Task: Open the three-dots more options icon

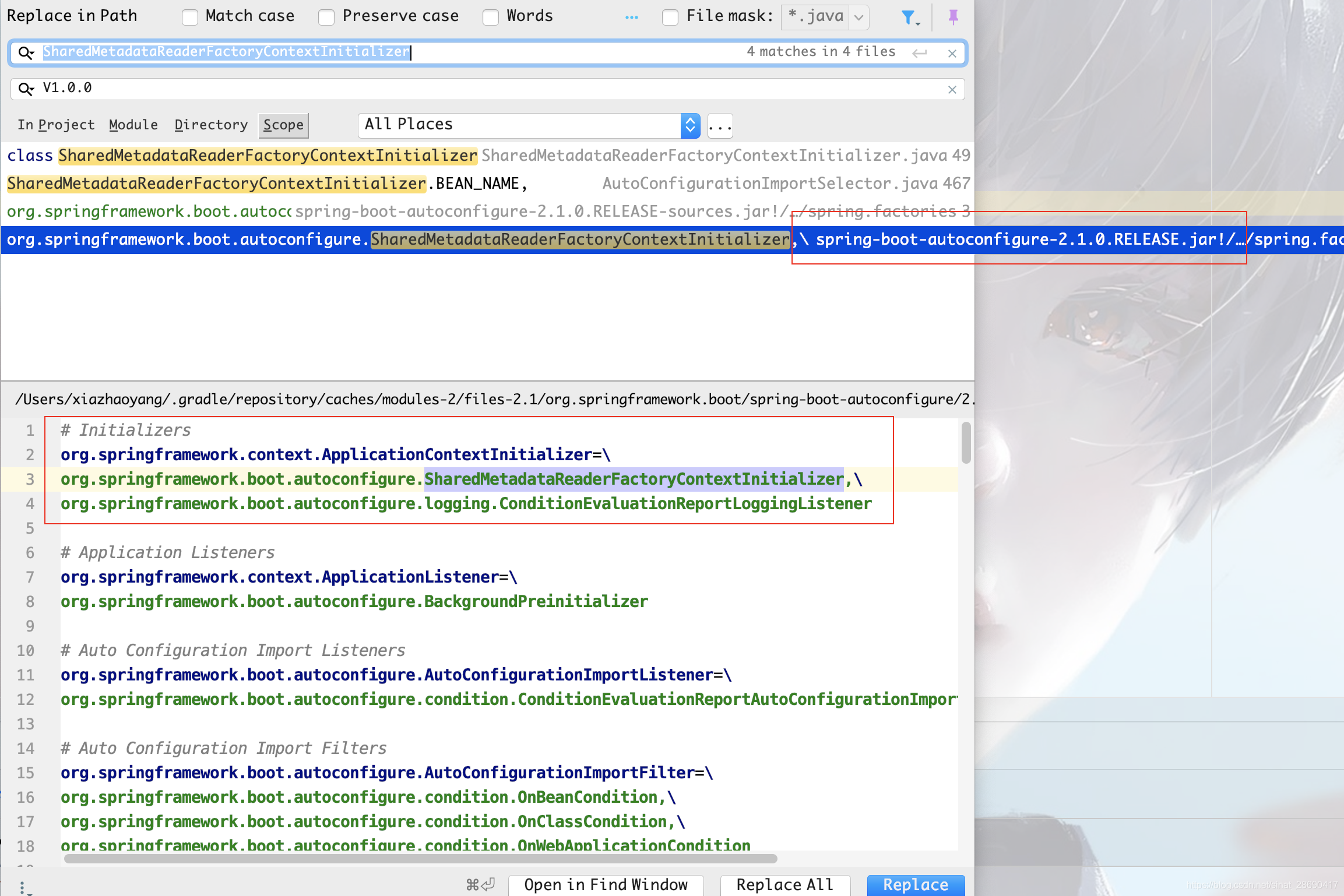Action: [631, 17]
